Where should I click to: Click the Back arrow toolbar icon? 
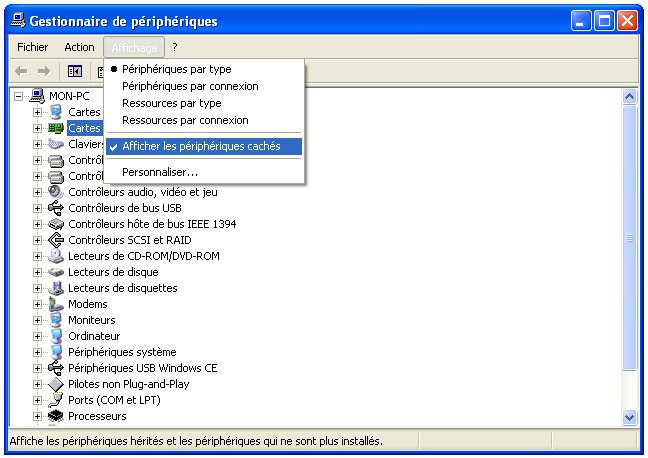(20, 71)
